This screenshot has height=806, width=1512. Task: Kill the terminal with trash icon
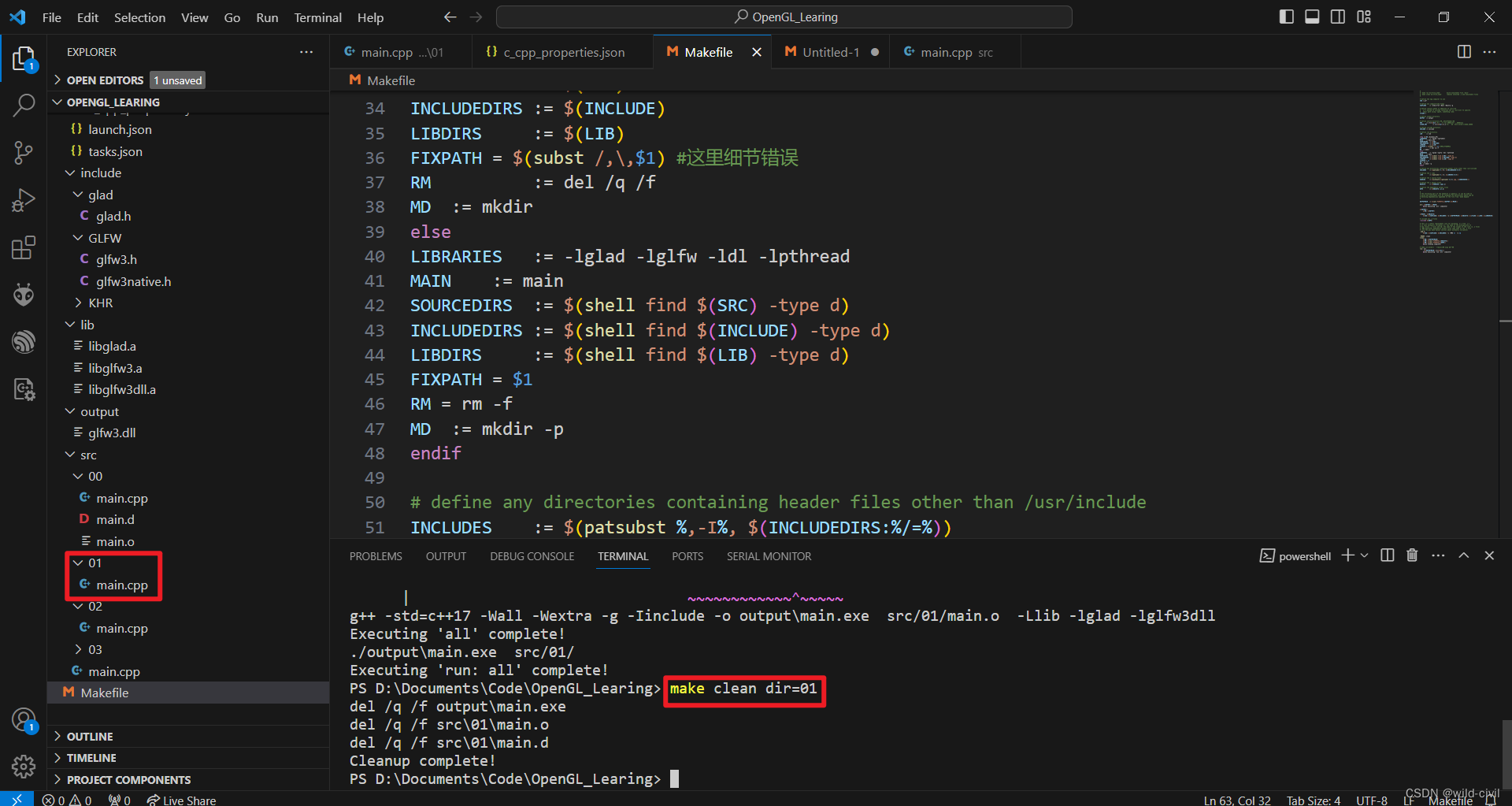pos(1412,555)
